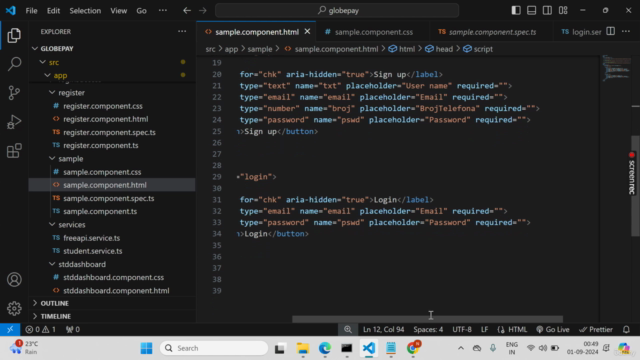
Task: Open Customize Layout icon
Action: (563, 11)
